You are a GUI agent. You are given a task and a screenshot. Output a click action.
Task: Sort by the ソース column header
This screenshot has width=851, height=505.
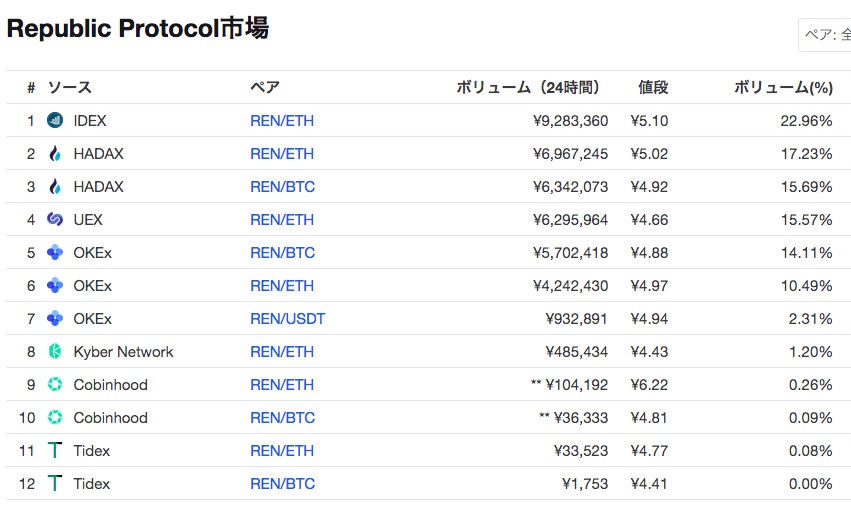69,87
